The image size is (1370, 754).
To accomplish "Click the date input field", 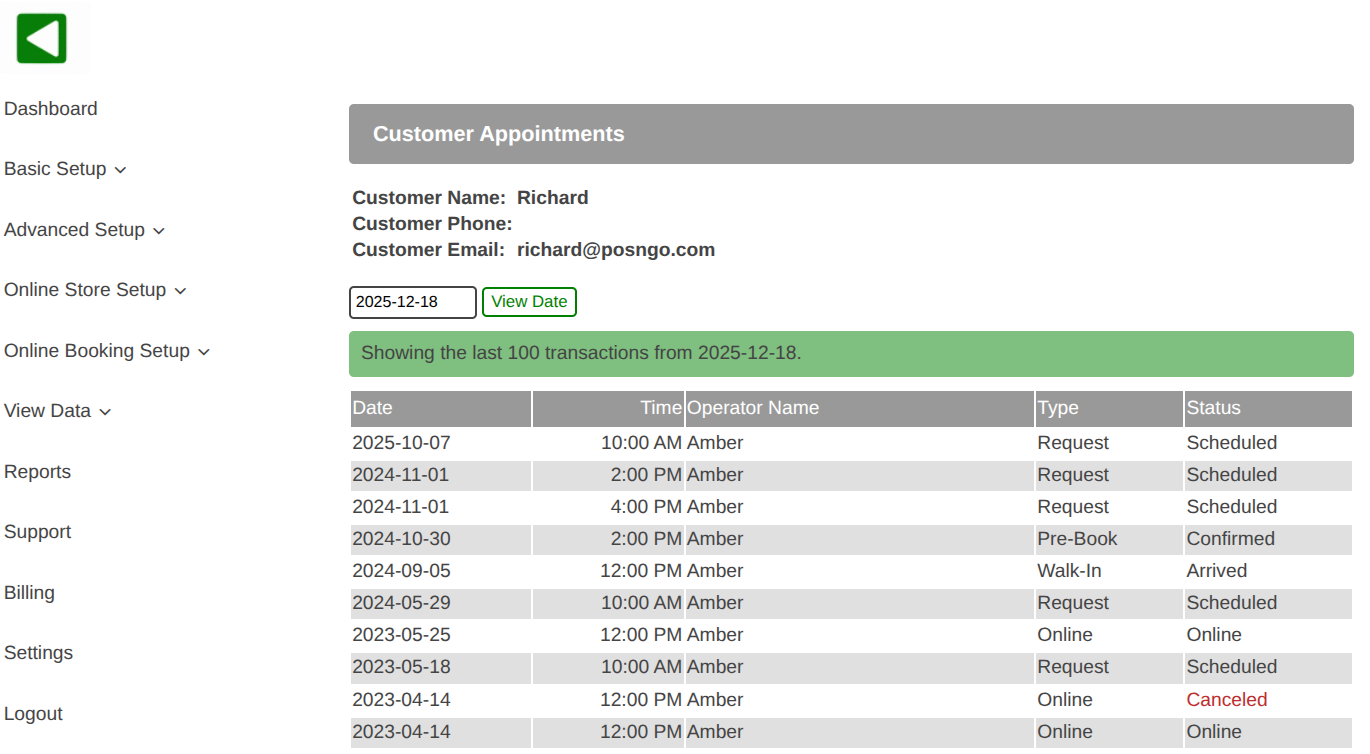I will click(412, 302).
